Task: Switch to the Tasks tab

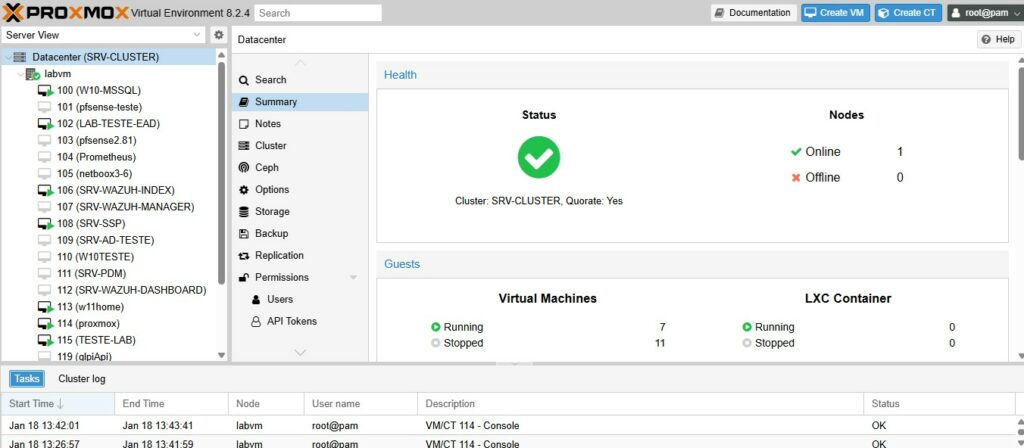Action: click(x=27, y=379)
